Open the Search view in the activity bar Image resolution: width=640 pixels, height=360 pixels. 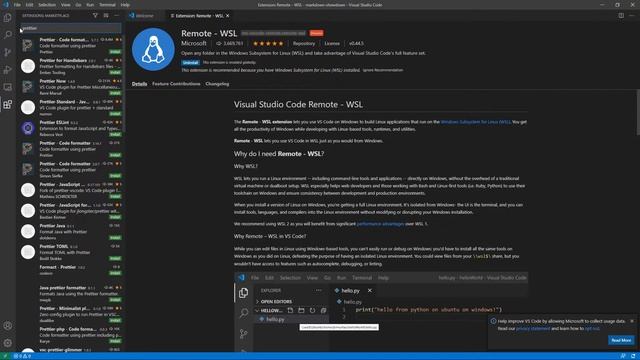[7, 35]
